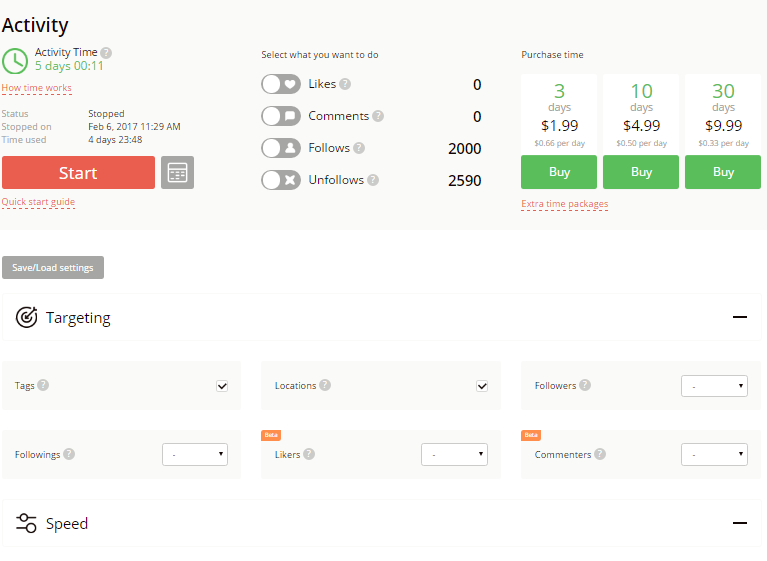This screenshot has width=767, height=561.
Task: Click the help icon beside Comments
Action: point(378,116)
